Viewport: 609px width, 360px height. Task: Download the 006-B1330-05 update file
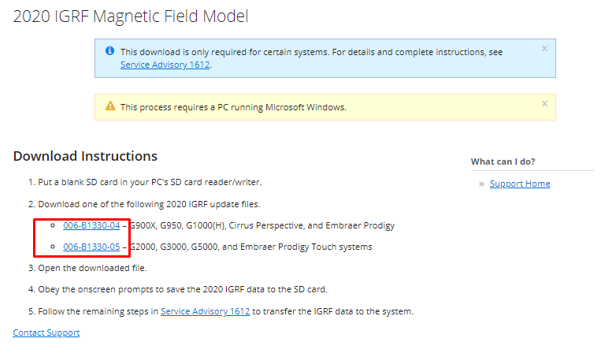coord(91,247)
